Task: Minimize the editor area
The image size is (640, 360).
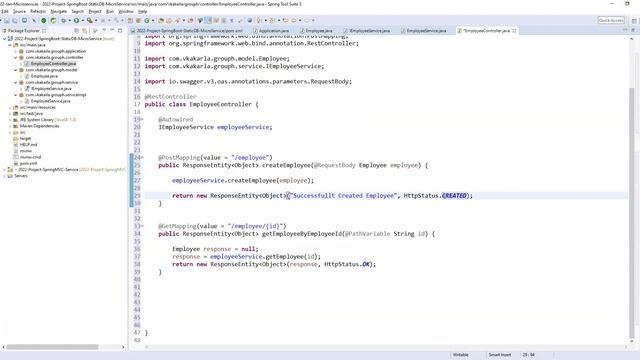Action: coord(625,31)
